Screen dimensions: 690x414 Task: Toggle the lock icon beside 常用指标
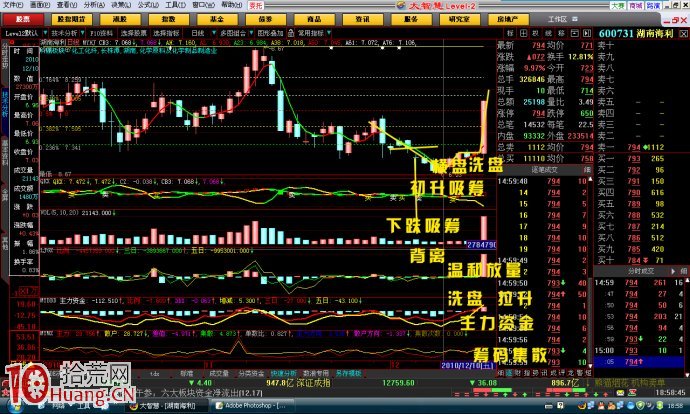coord(291,33)
